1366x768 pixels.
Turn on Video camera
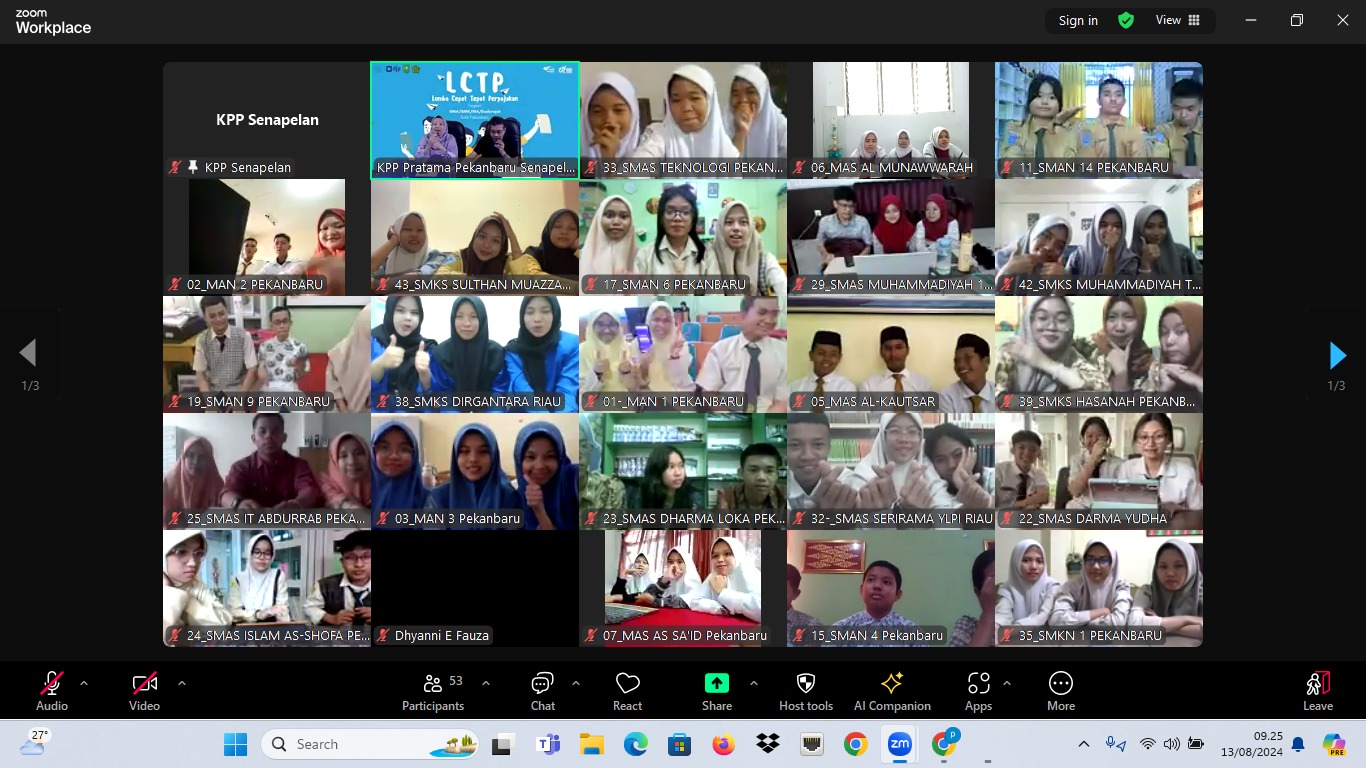145,691
